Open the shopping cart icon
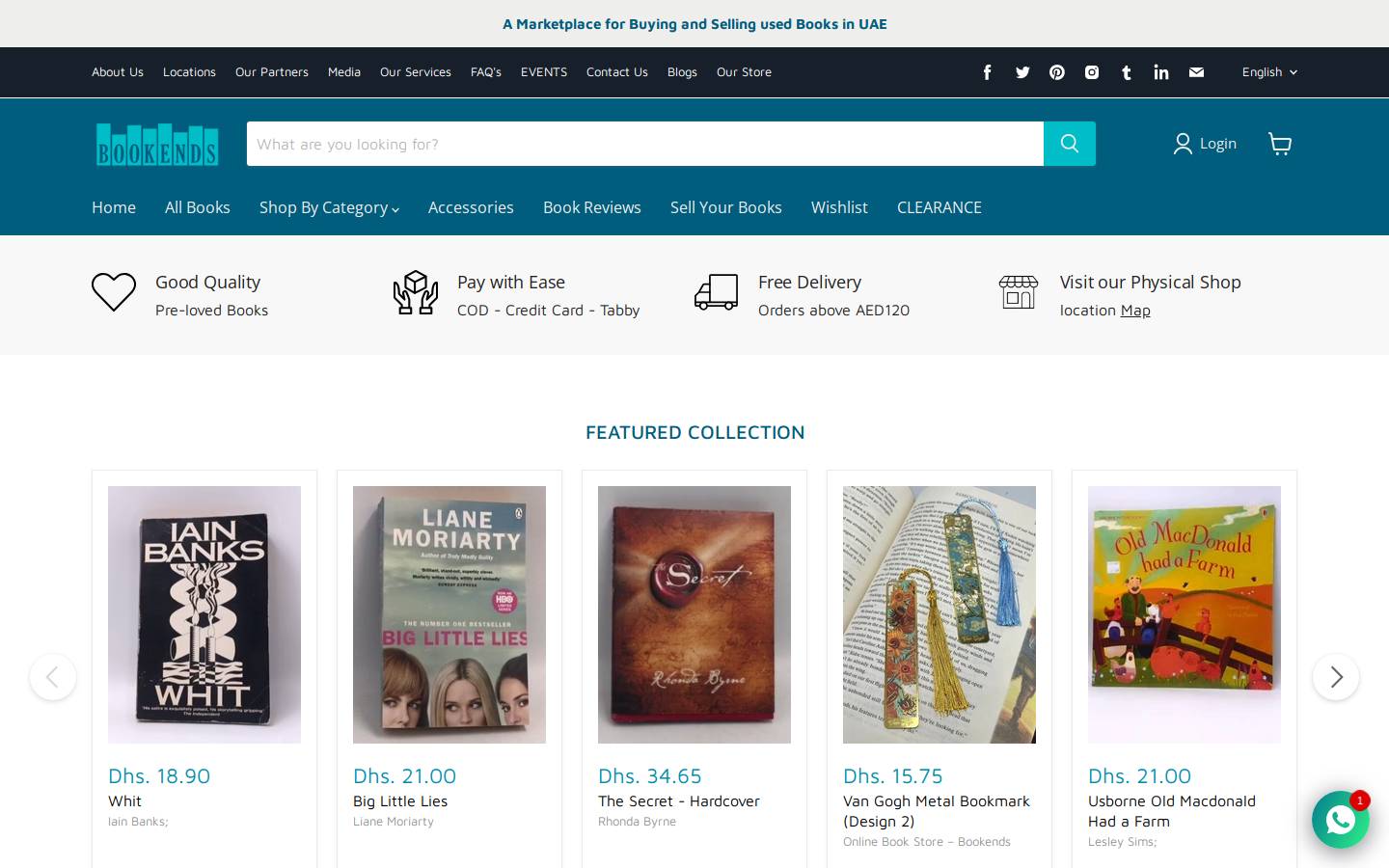 click(x=1280, y=144)
